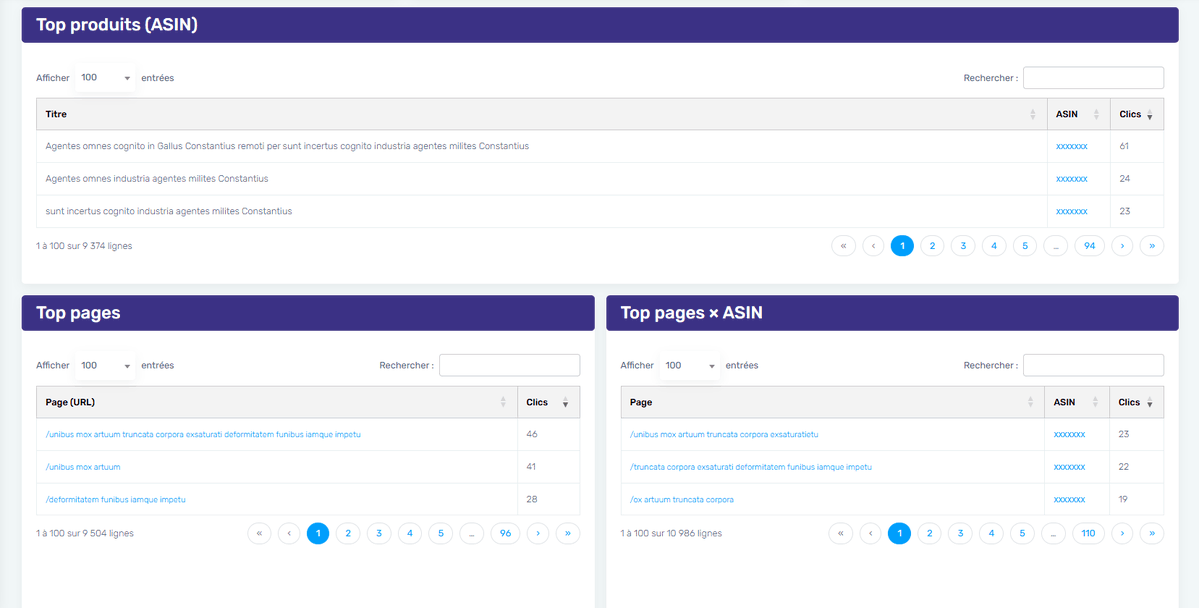Screen dimensions: 1199x608
Task: Select page 1 in Top pages × ASIN
Action: tap(899, 533)
